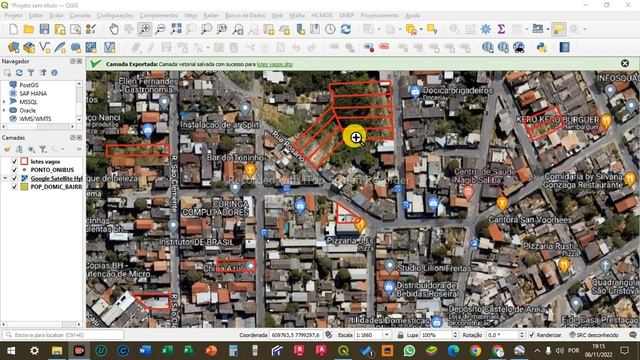Screen dimensions: 640x360
Task: Open the Windows Start menu
Action: click(11, 351)
